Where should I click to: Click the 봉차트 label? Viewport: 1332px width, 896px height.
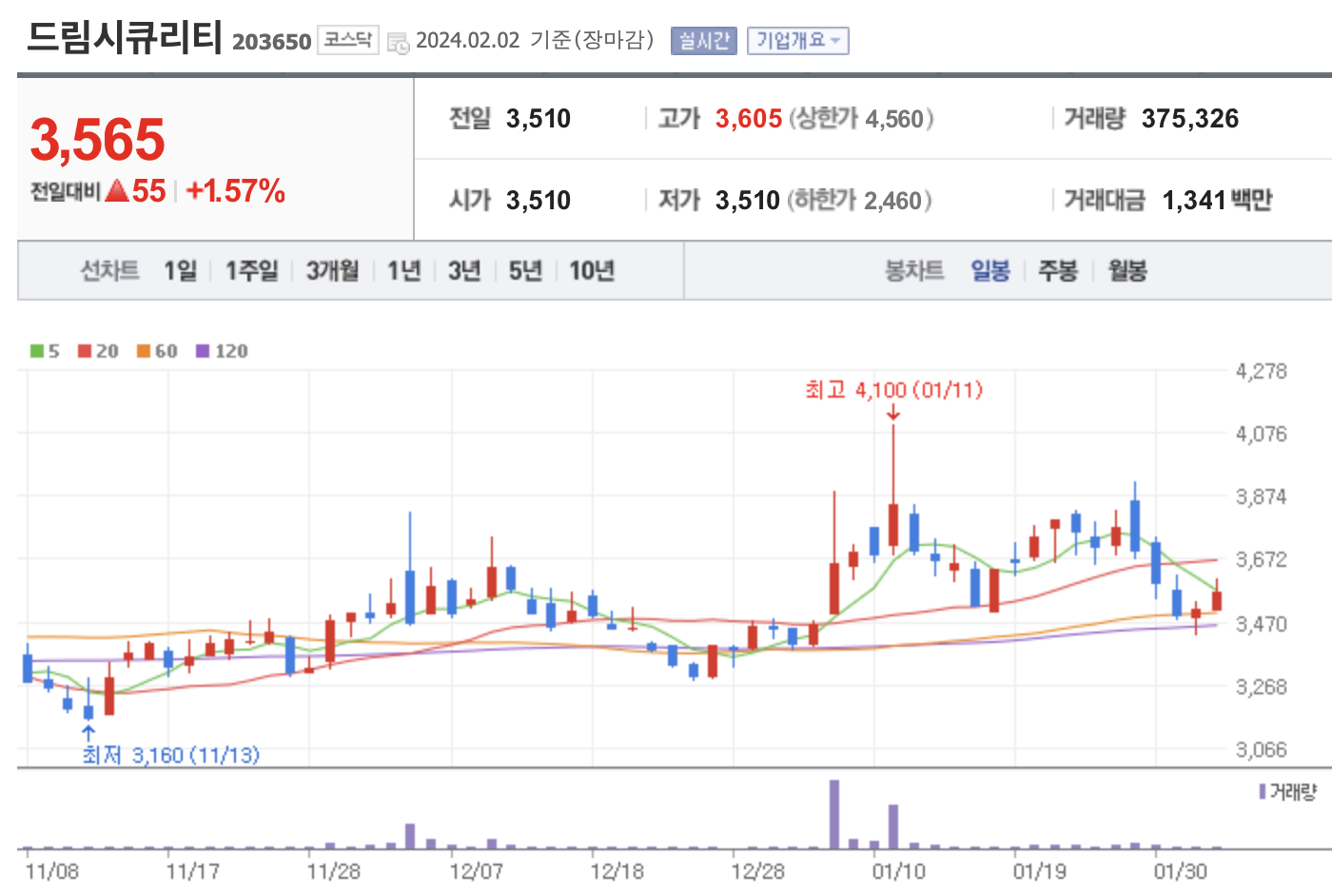pos(914,271)
